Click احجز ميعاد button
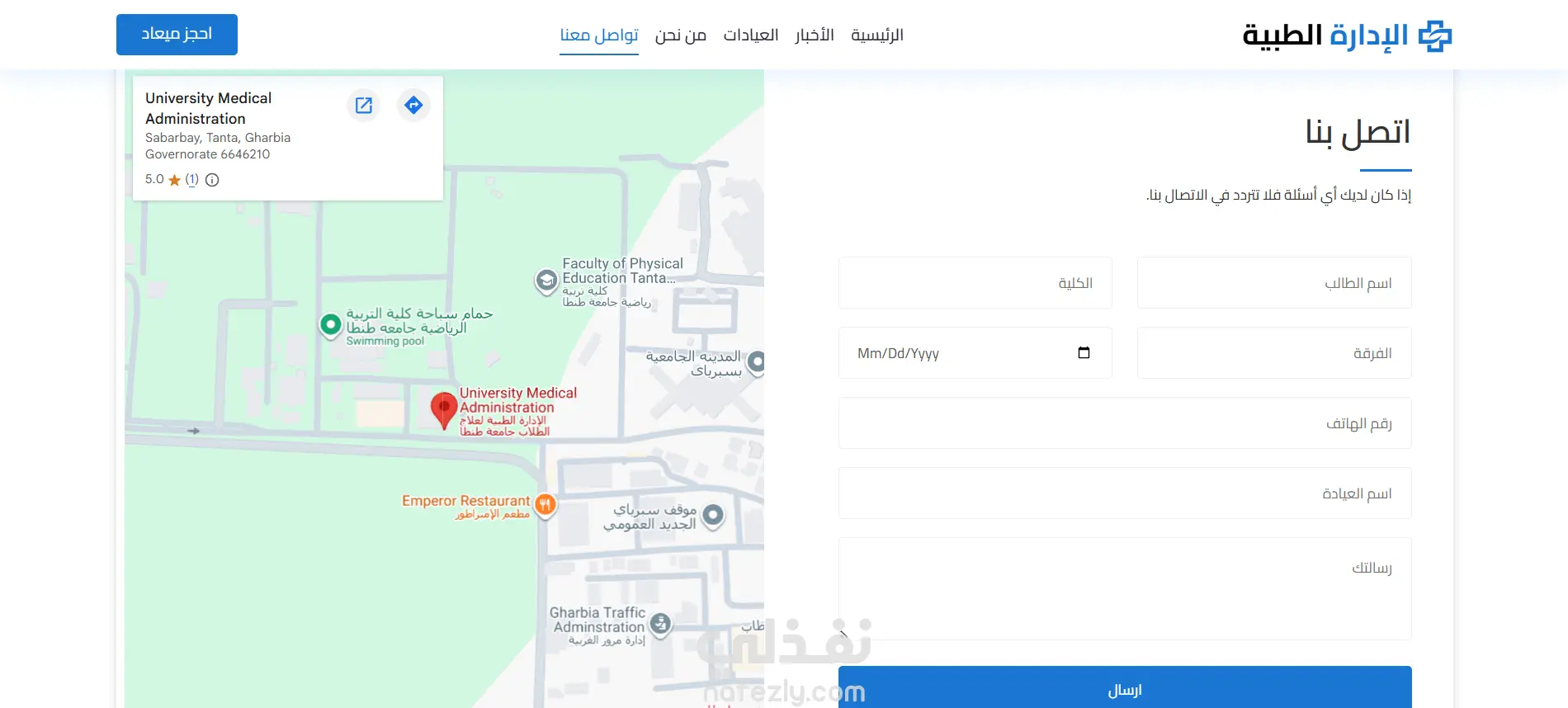Screen dimensions: 1568x708 (177, 35)
